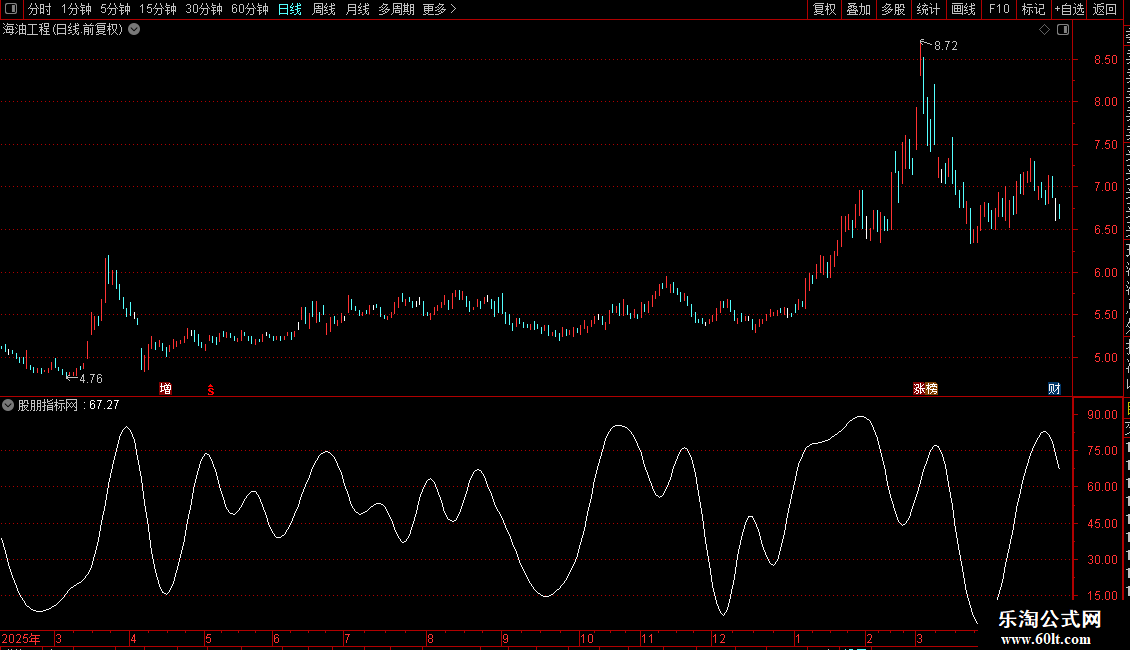
Task: Click the 7.00 price axis label
Action: click(x=1105, y=187)
